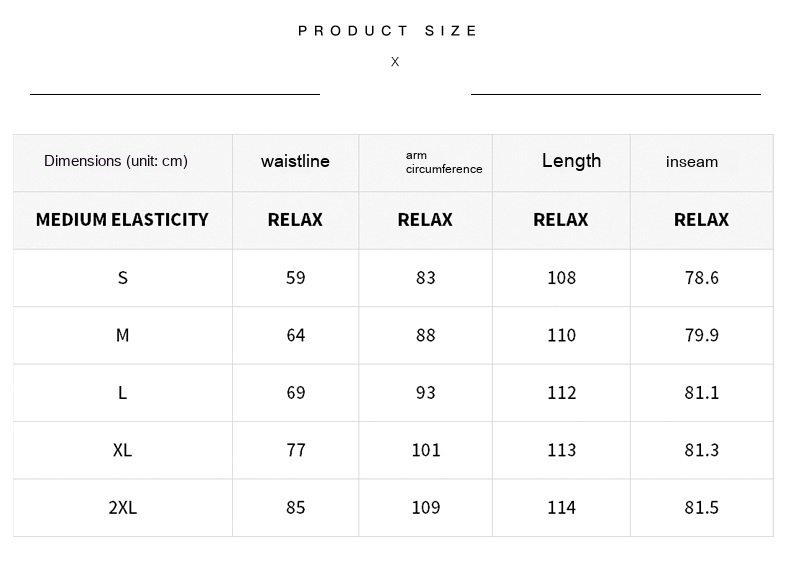The height and width of the screenshot is (568, 790).
Task: Click the arm circumference value 101 for XL
Action: coord(426,450)
